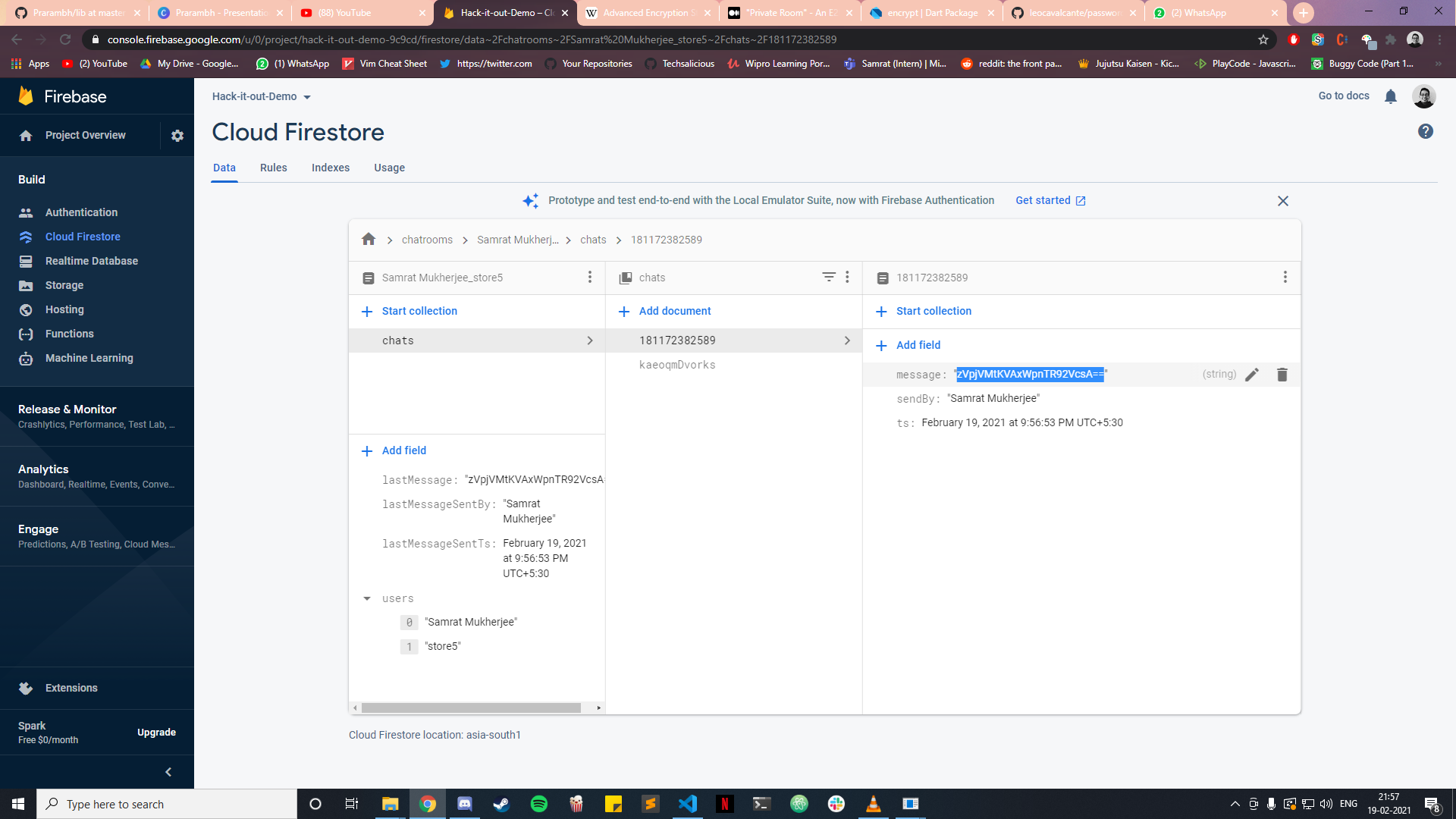The width and height of the screenshot is (1456, 819).
Task: Open the Hack-it-out-Demo project switcher
Action: coord(262,96)
